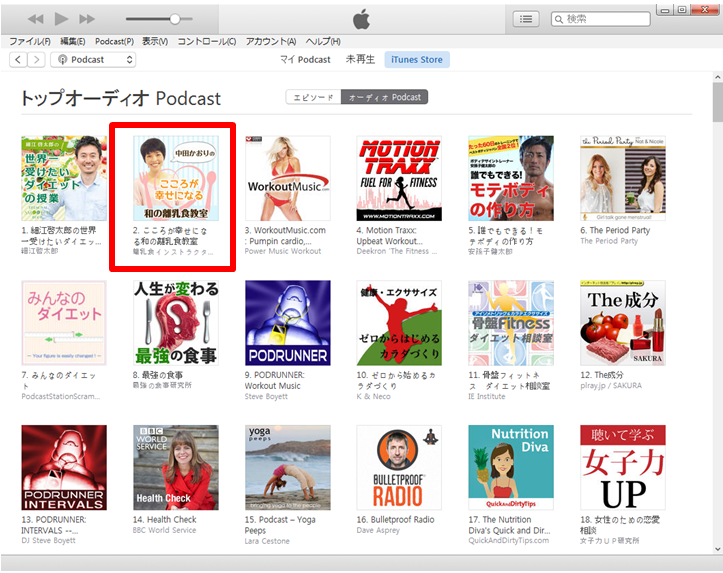Switch to マイ Podcast tab
Viewport: 723px width, 573px height.
[x=305, y=59]
